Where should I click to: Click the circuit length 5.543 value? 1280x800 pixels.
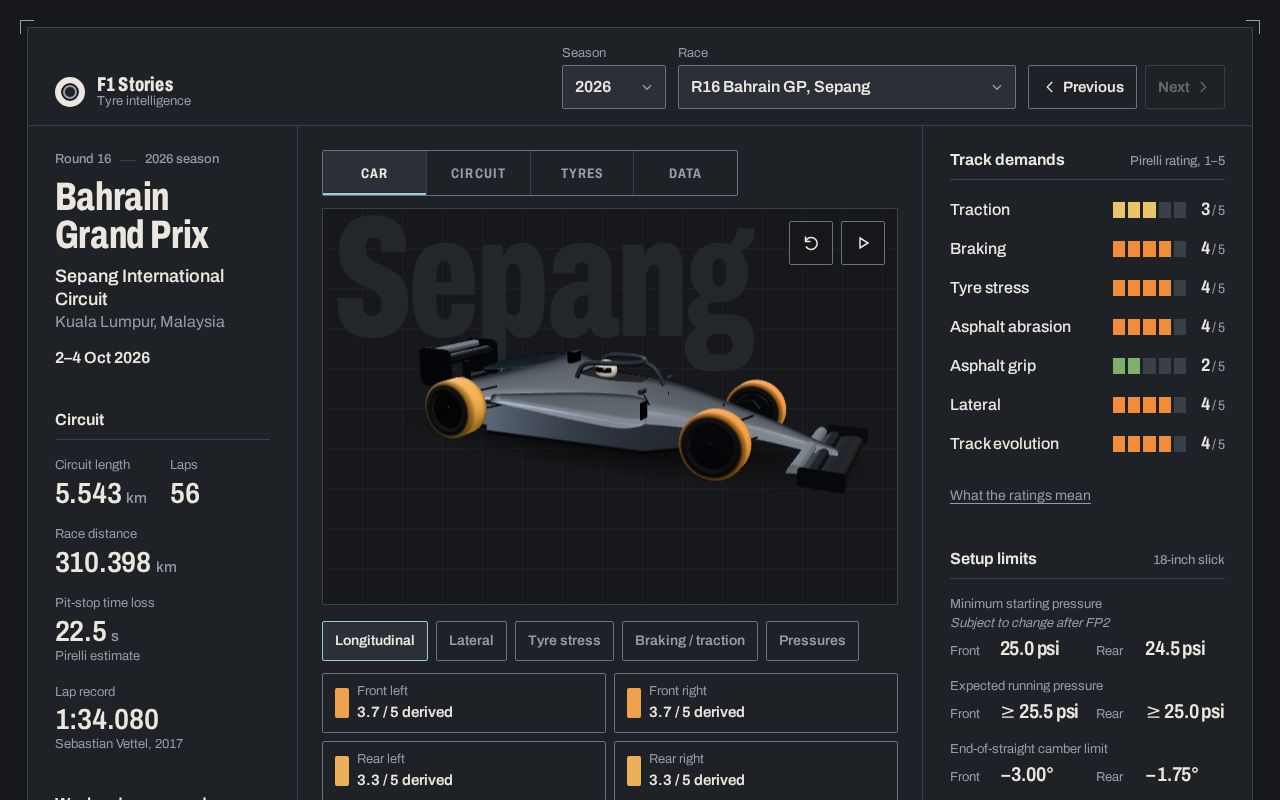[x=88, y=493]
